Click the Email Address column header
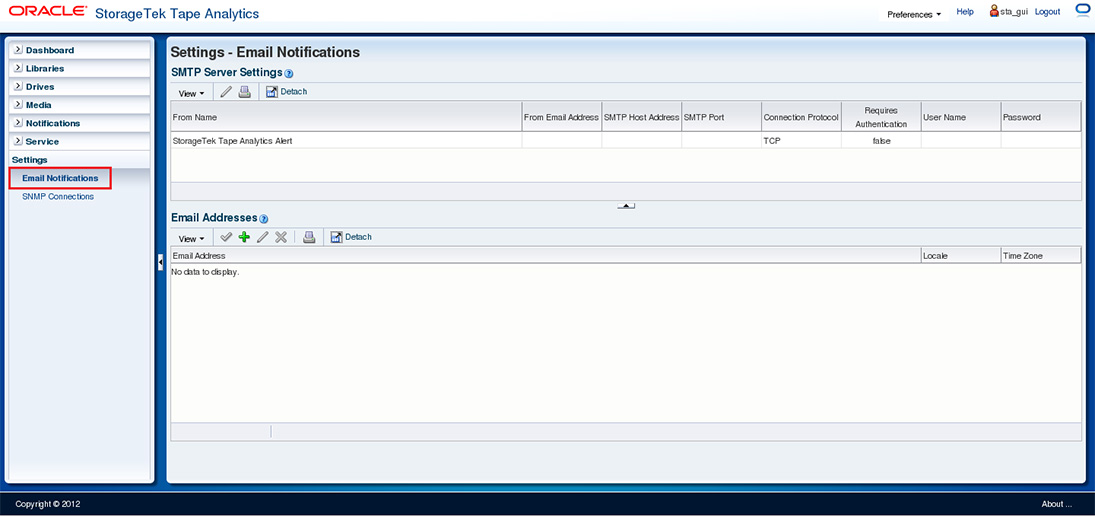This screenshot has width=1095, height=516. (x=545, y=256)
